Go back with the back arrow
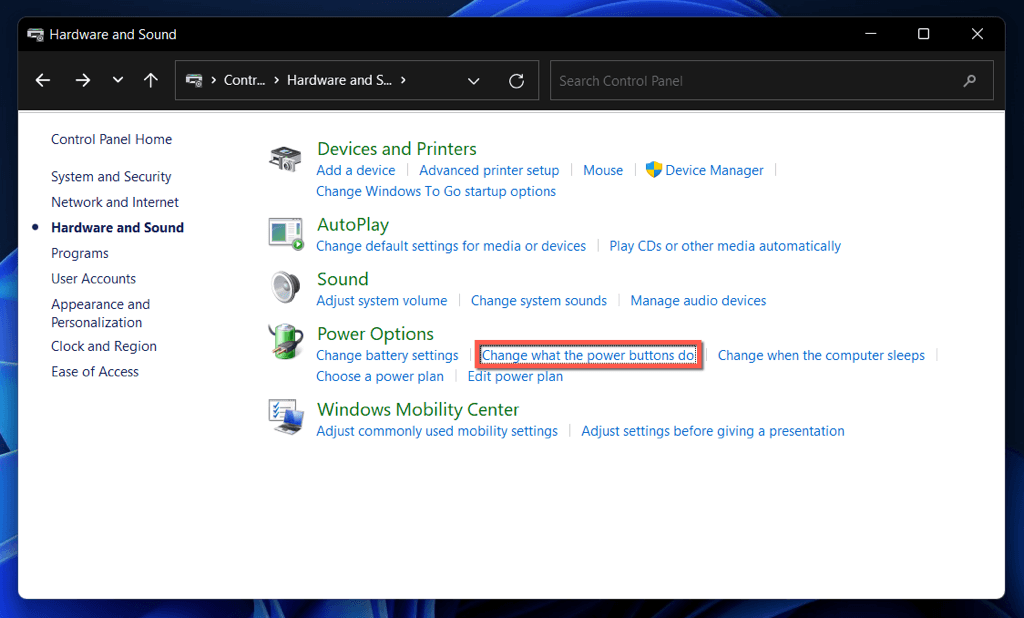1024x618 pixels. click(42, 81)
